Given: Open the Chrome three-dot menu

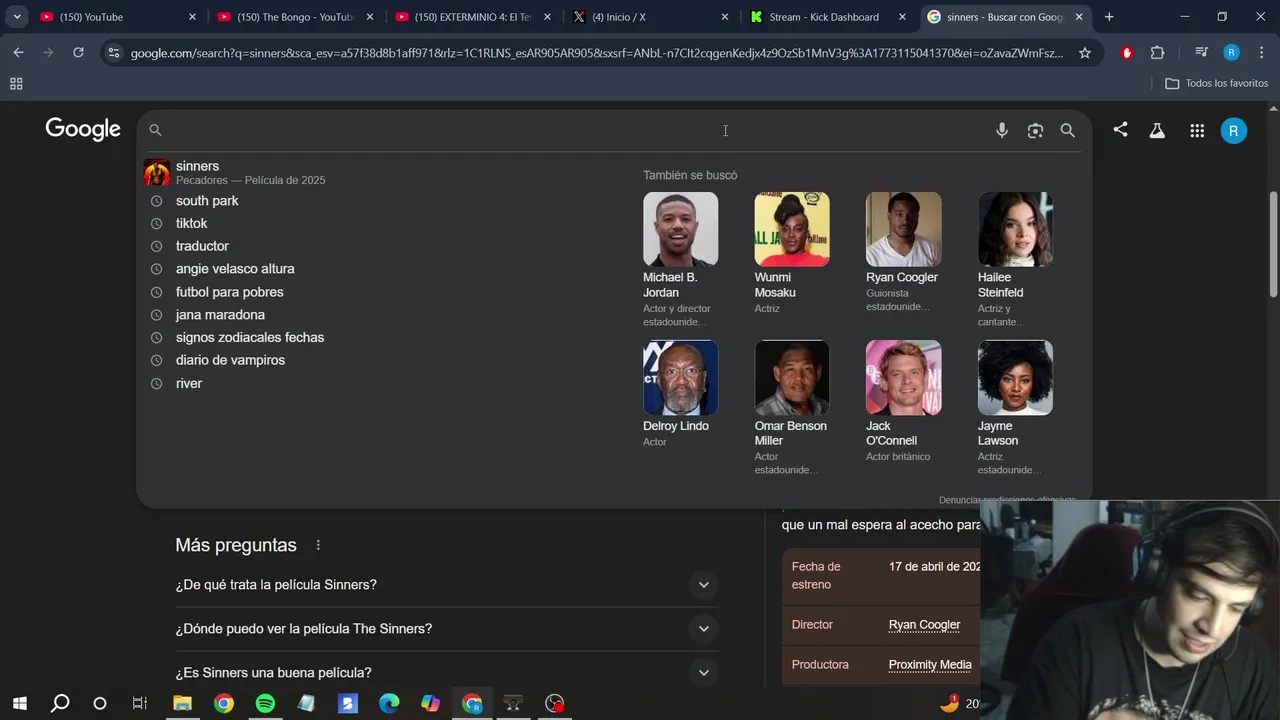Looking at the screenshot, I should (1262, 53).
